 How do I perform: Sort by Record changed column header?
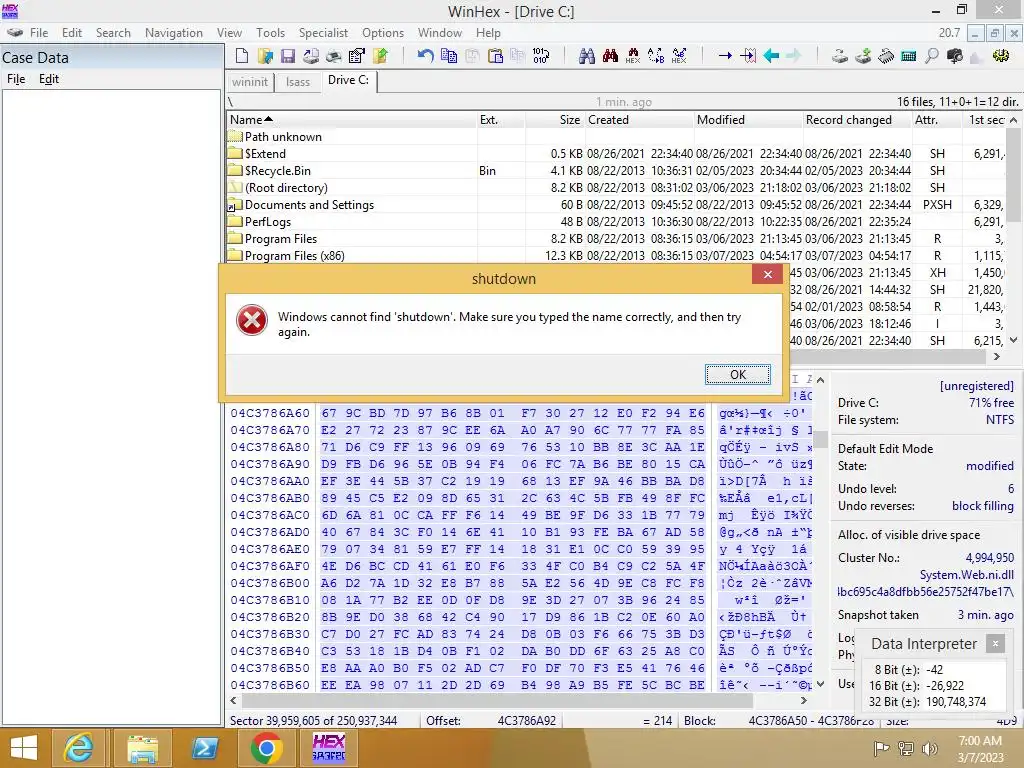857,120
